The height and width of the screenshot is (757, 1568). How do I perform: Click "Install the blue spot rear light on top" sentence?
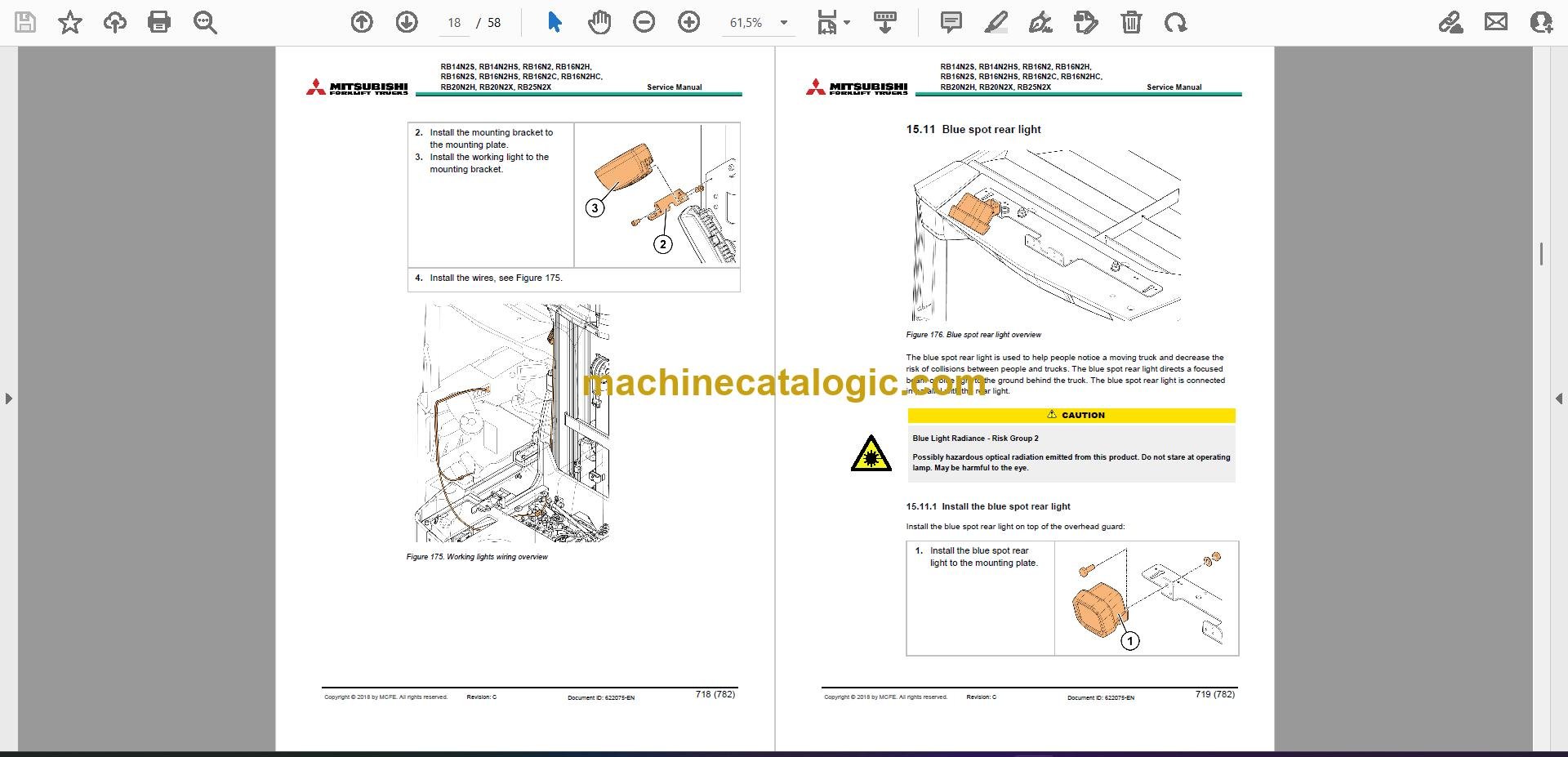coord(1015,527)
